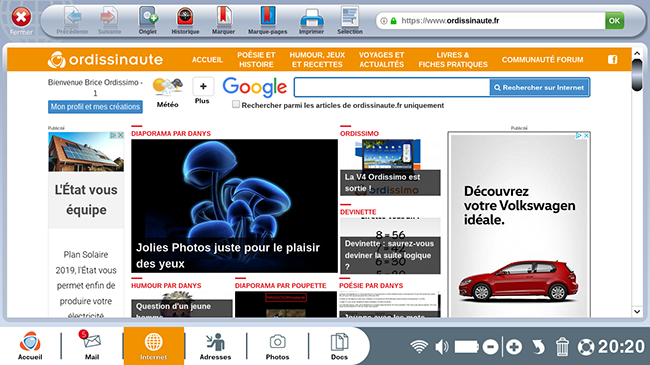The height and width of the screenshot is (365, 650).
Task: Zoom in with the plus icon
Action: 514,347
